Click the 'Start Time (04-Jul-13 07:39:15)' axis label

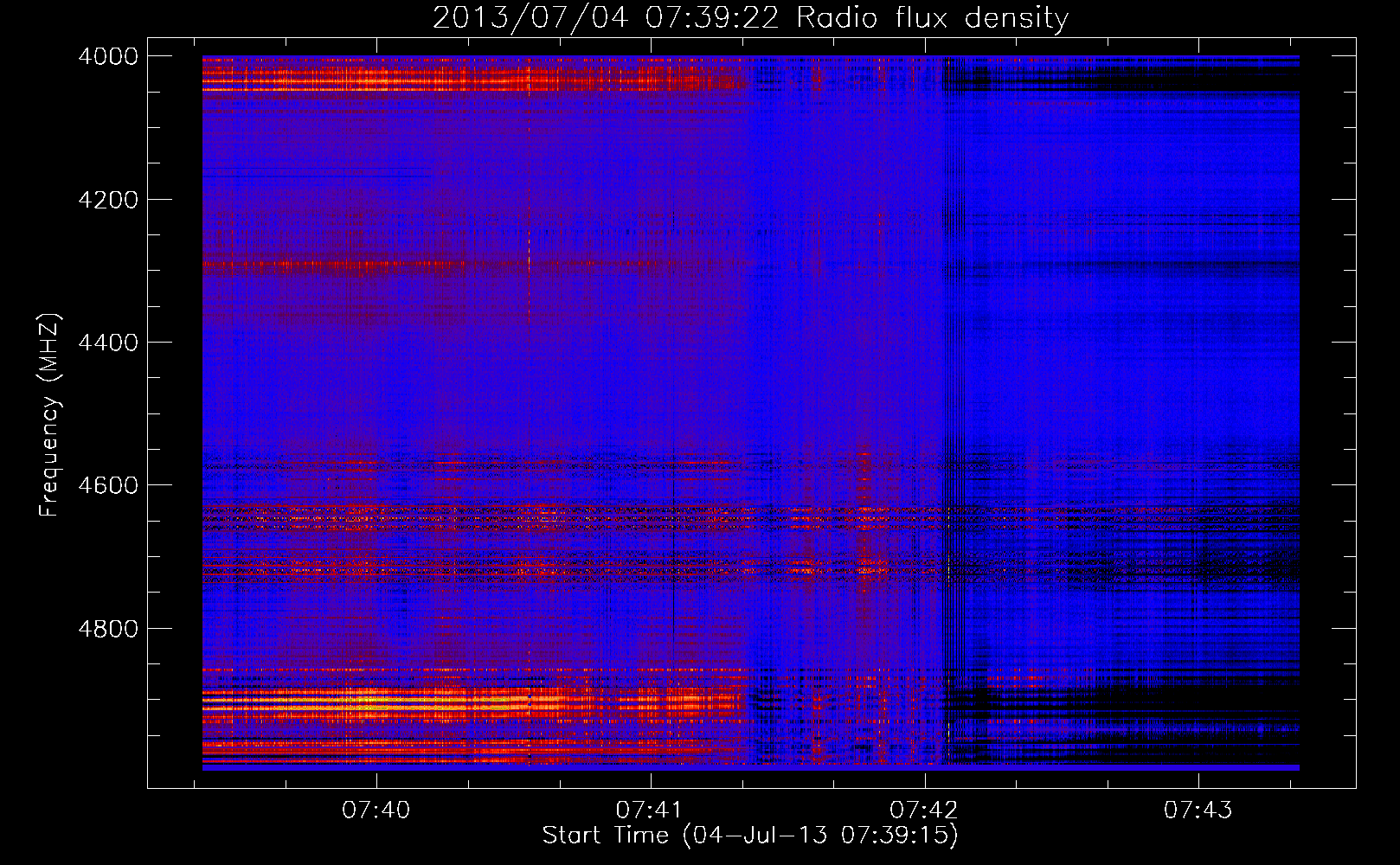point(750,836)
